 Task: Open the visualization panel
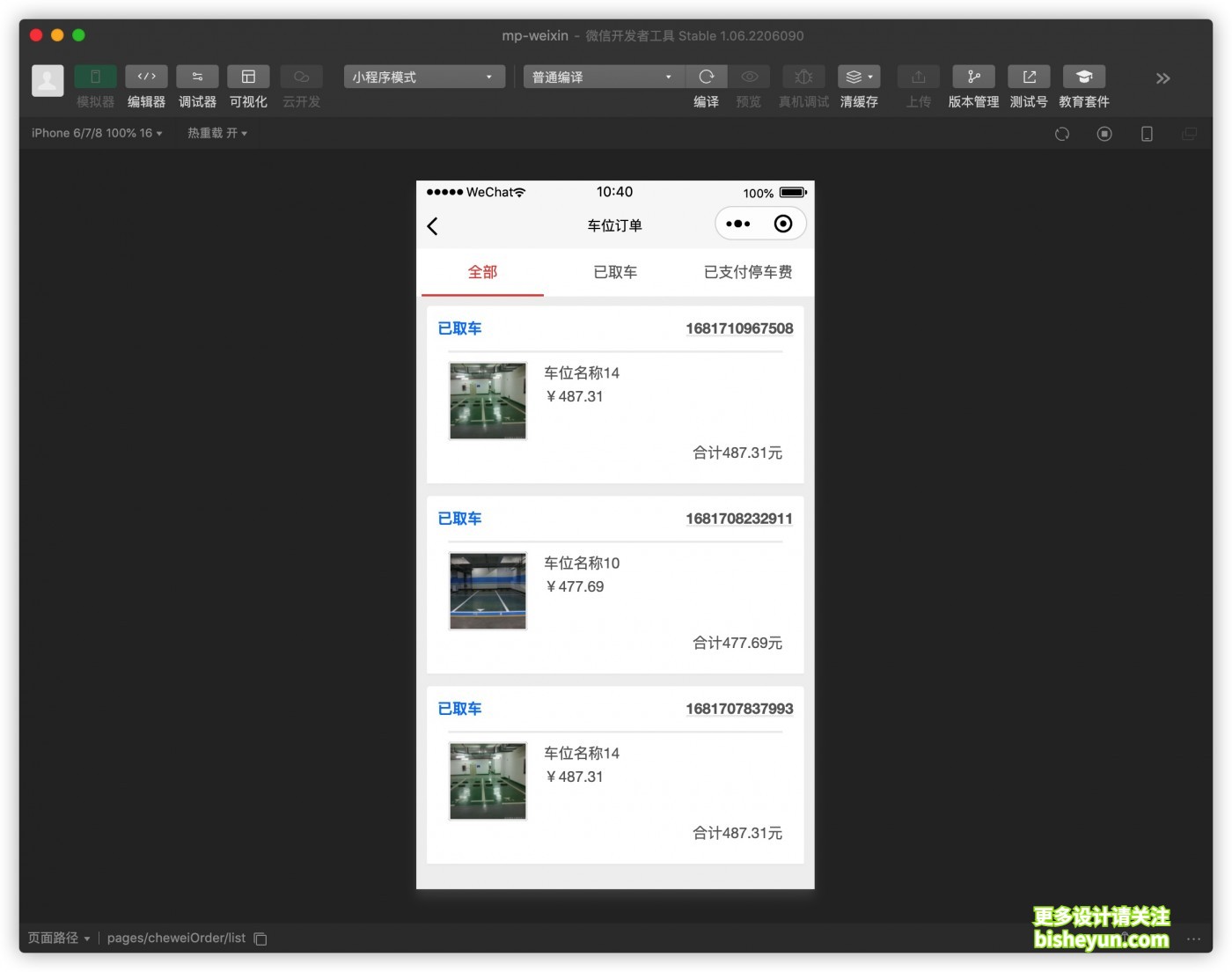pos(248,77)
